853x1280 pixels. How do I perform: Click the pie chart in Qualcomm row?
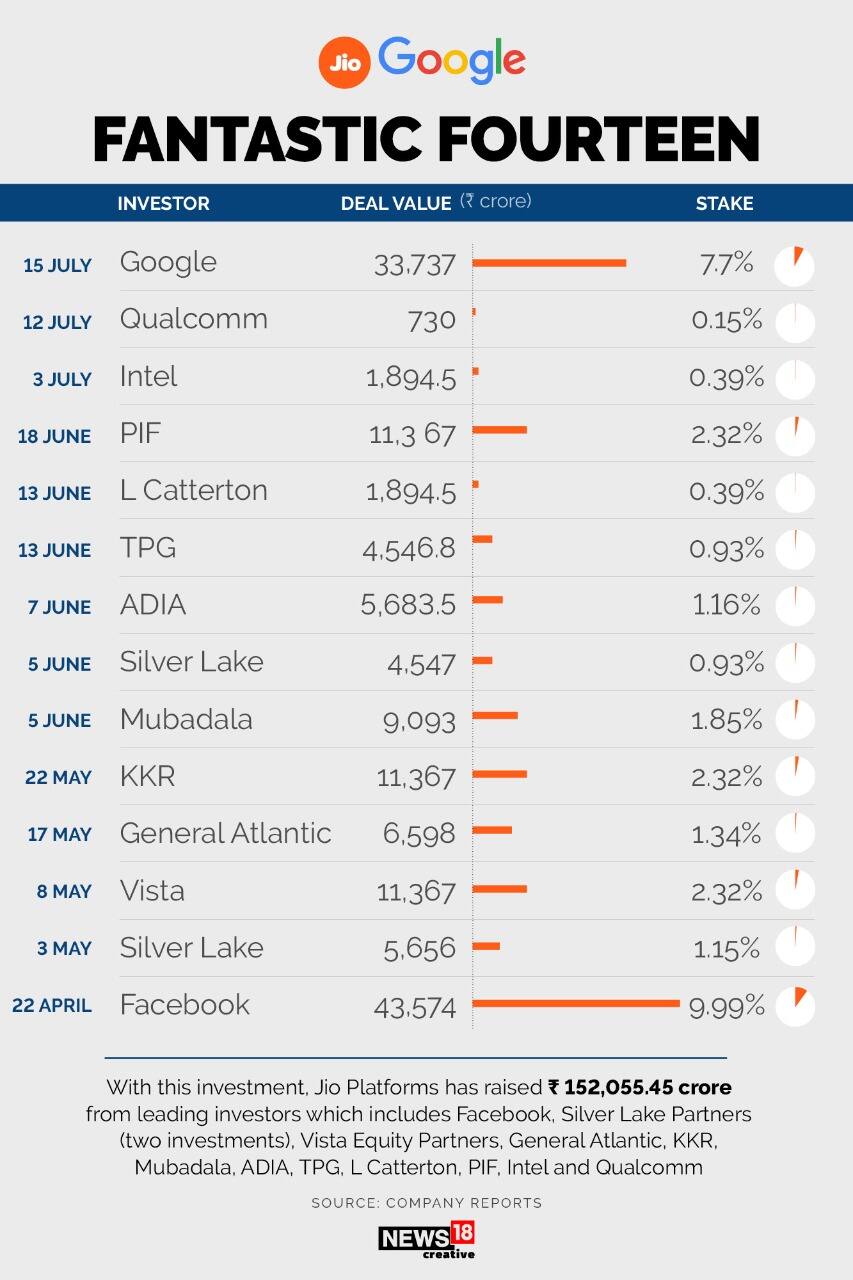click(x=795, y=322)
